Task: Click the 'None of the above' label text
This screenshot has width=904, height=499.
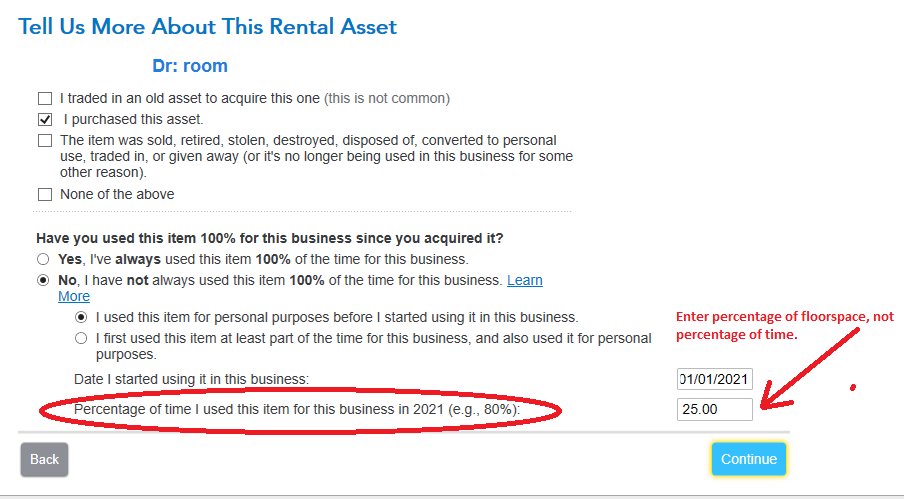Action: pos(117,195)
